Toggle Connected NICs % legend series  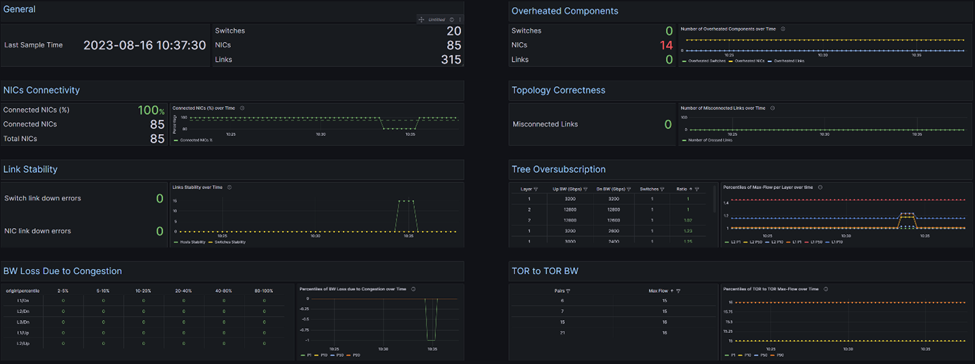(192, 140)
